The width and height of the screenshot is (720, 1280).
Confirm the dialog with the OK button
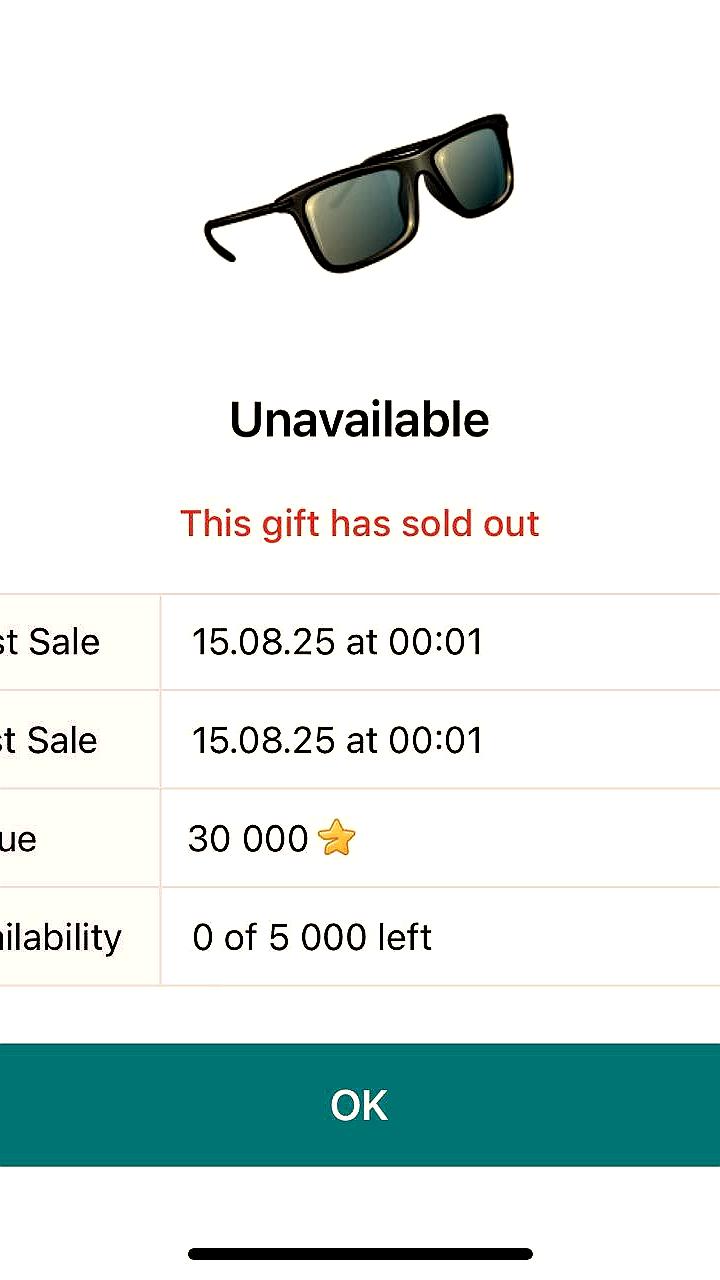point(360,1105)
